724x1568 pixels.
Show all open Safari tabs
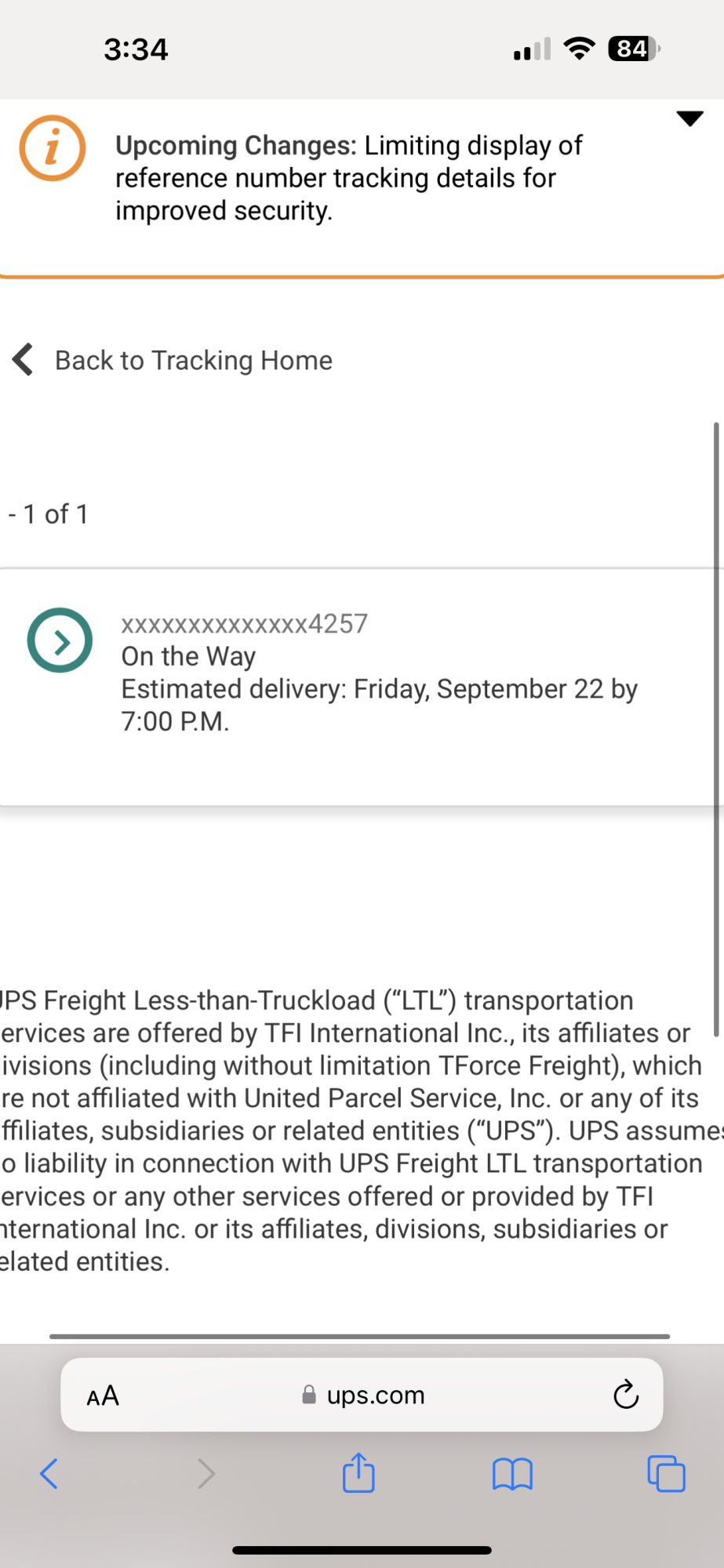[x=666, y=1473]
